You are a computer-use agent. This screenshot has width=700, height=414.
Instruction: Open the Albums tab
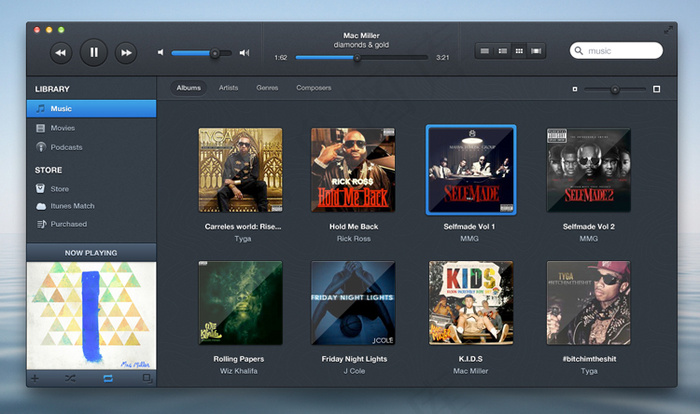coord(188,88)
